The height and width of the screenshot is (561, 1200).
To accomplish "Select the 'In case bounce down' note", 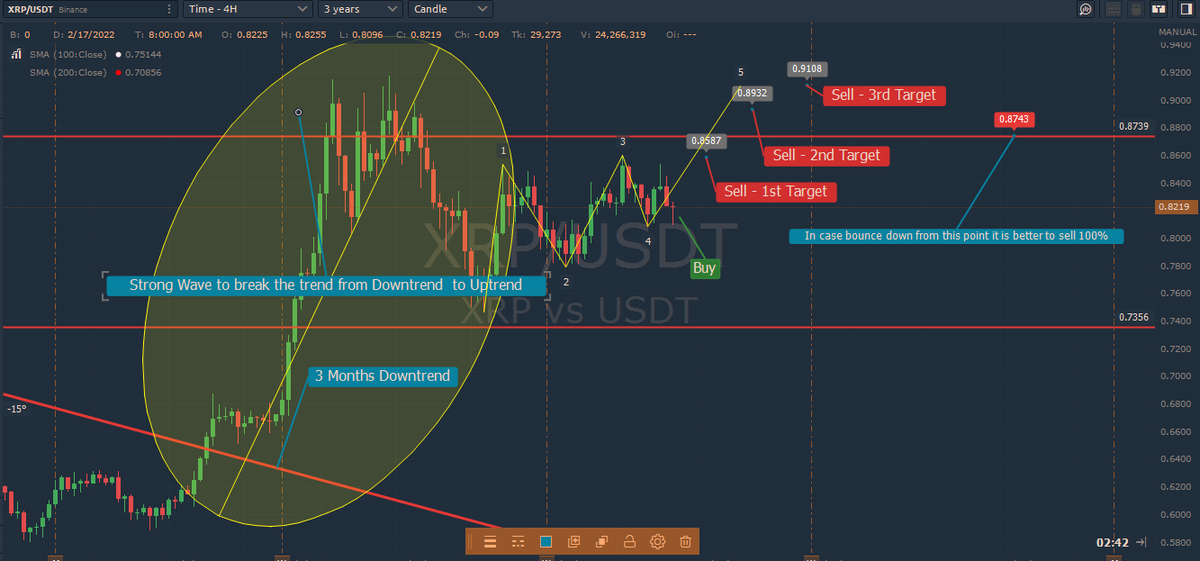I will pyautogui.click(x=956, y=236).
